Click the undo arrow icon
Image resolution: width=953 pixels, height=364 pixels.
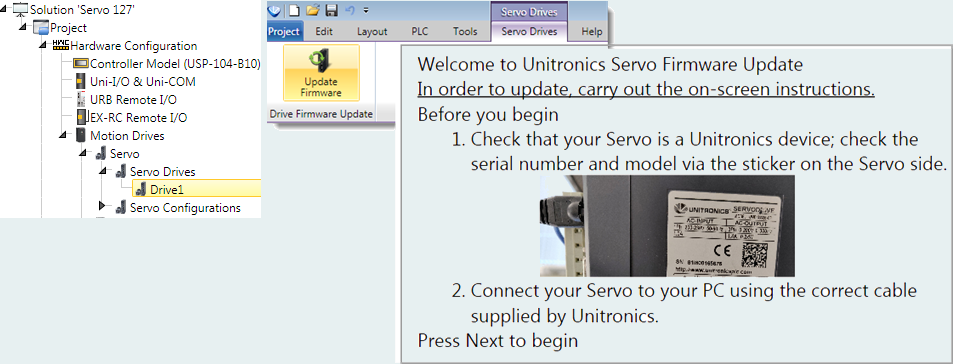click(349, 10)
